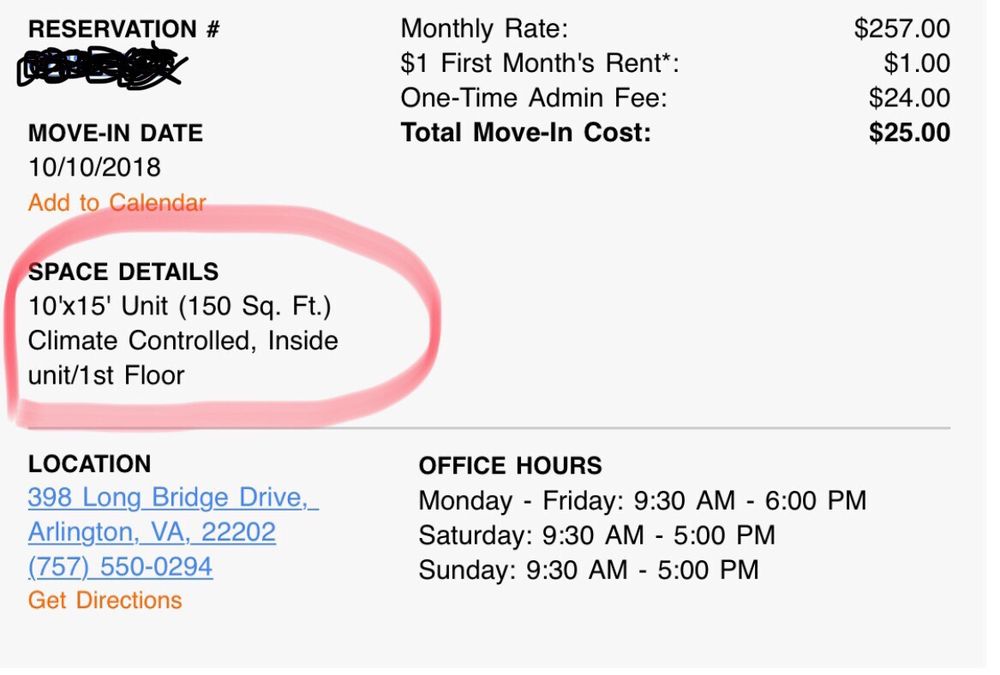The width and height of the screenshot is (1000, 675).
Task: Call the (757) 550-0294 phone number
Action: click(x=120, y=567)
